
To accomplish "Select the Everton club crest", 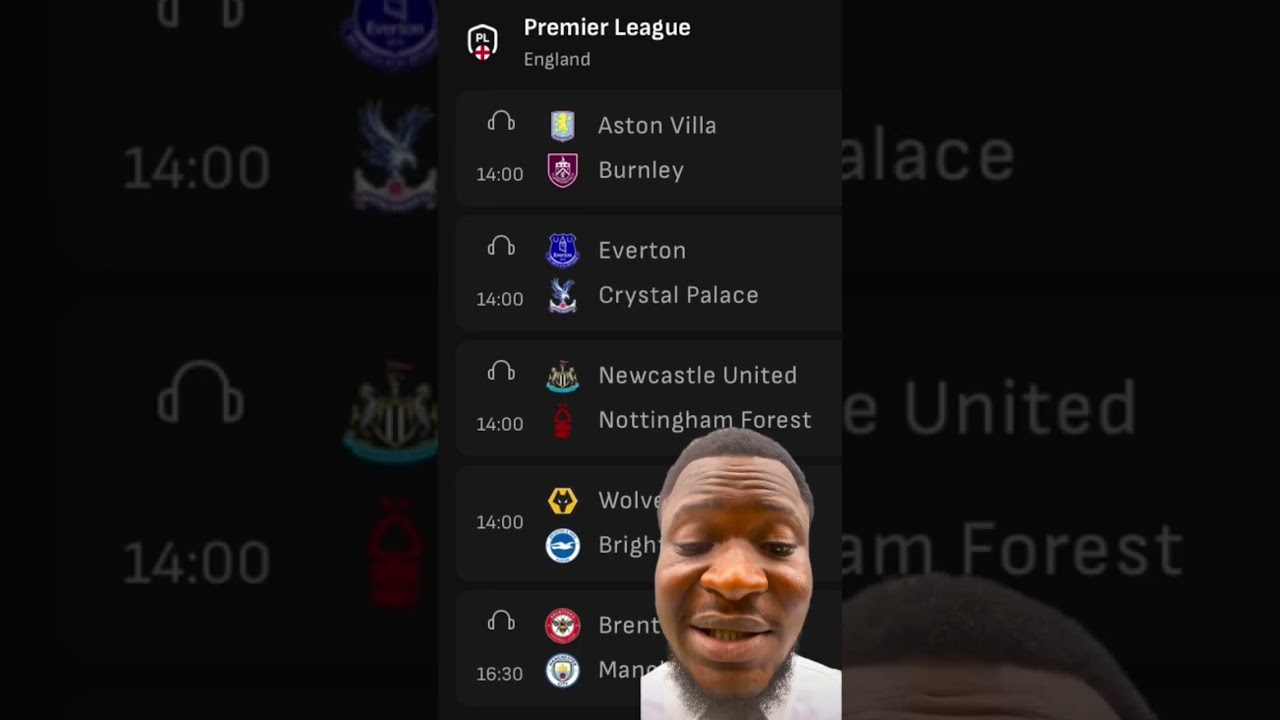I will (x=563, y=250).
